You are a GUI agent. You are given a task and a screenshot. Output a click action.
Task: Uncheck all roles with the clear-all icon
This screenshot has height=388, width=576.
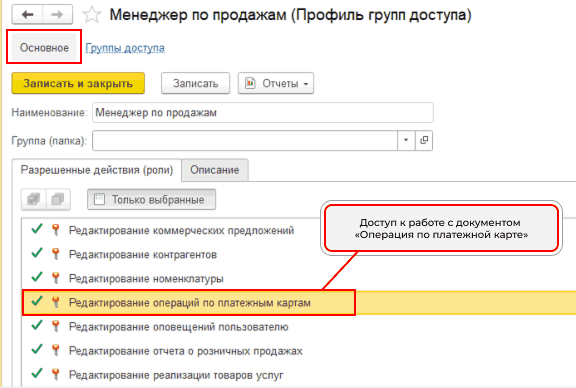click(58, 200)
